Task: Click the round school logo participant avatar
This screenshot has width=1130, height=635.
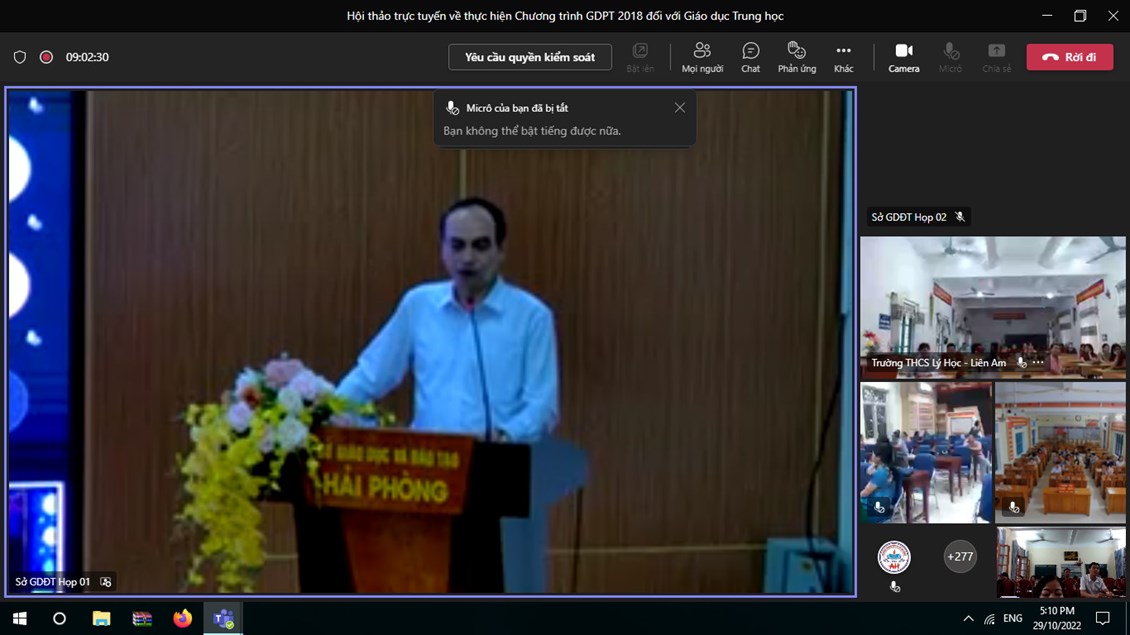Action: click(894, 557)
